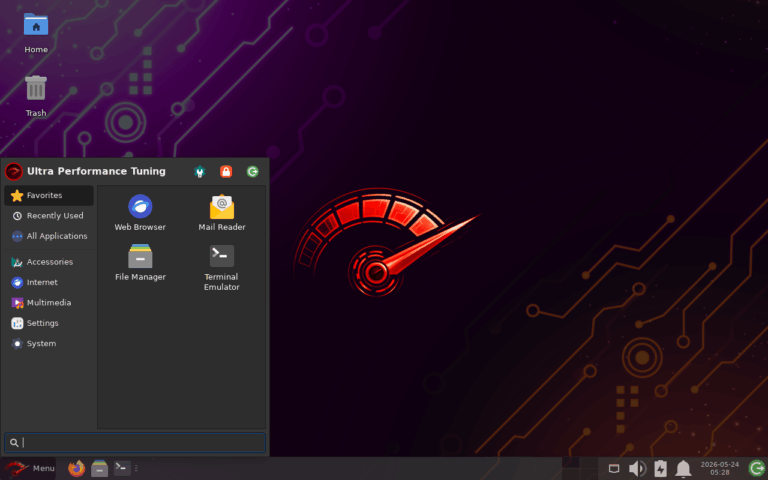Launch the Mail Reader favorite
768x480 pixels.
pyautogui.click(x=222, y=213)
